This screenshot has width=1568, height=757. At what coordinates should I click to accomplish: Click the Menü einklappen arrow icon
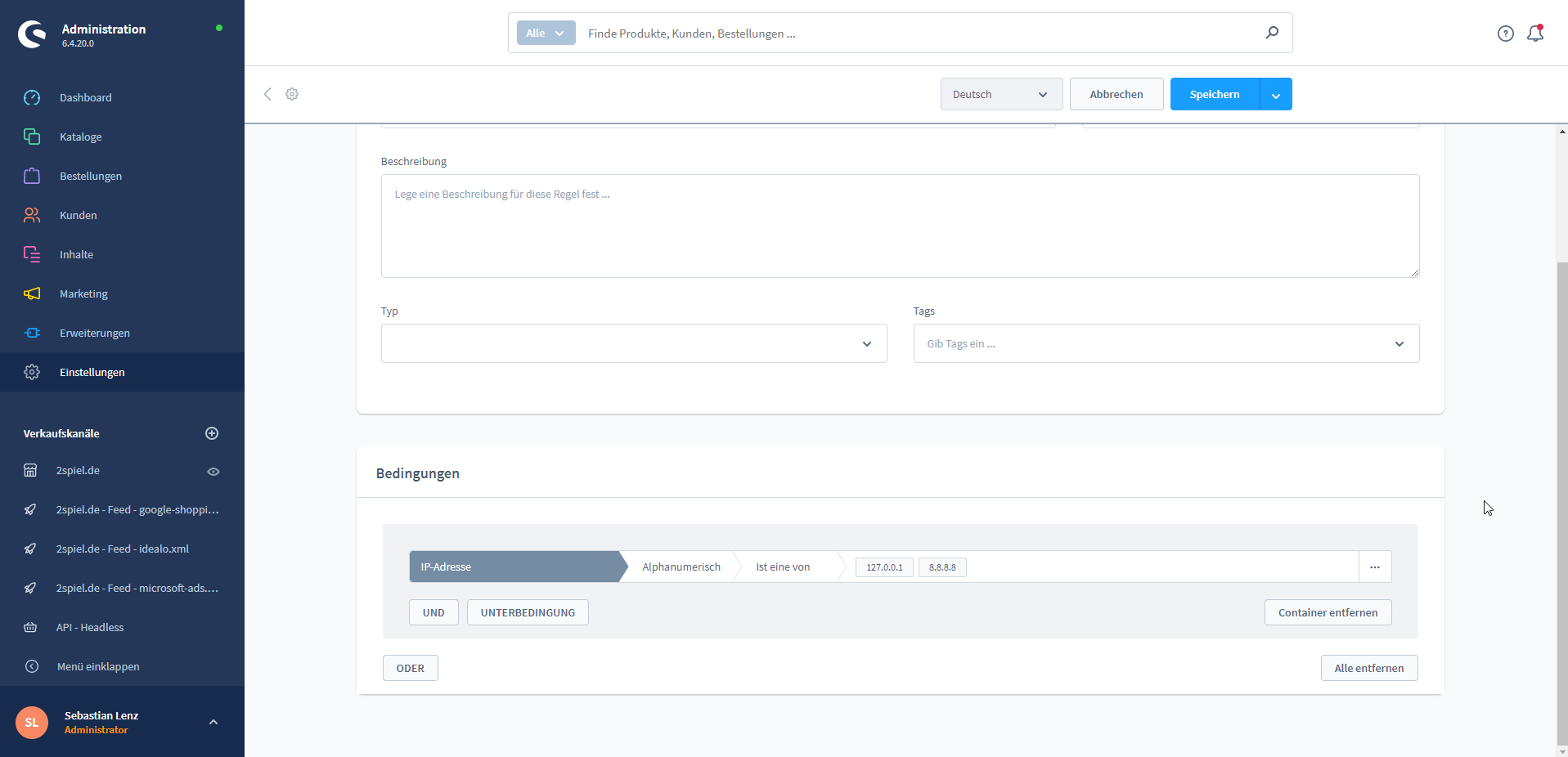click(x=32, y=666)
